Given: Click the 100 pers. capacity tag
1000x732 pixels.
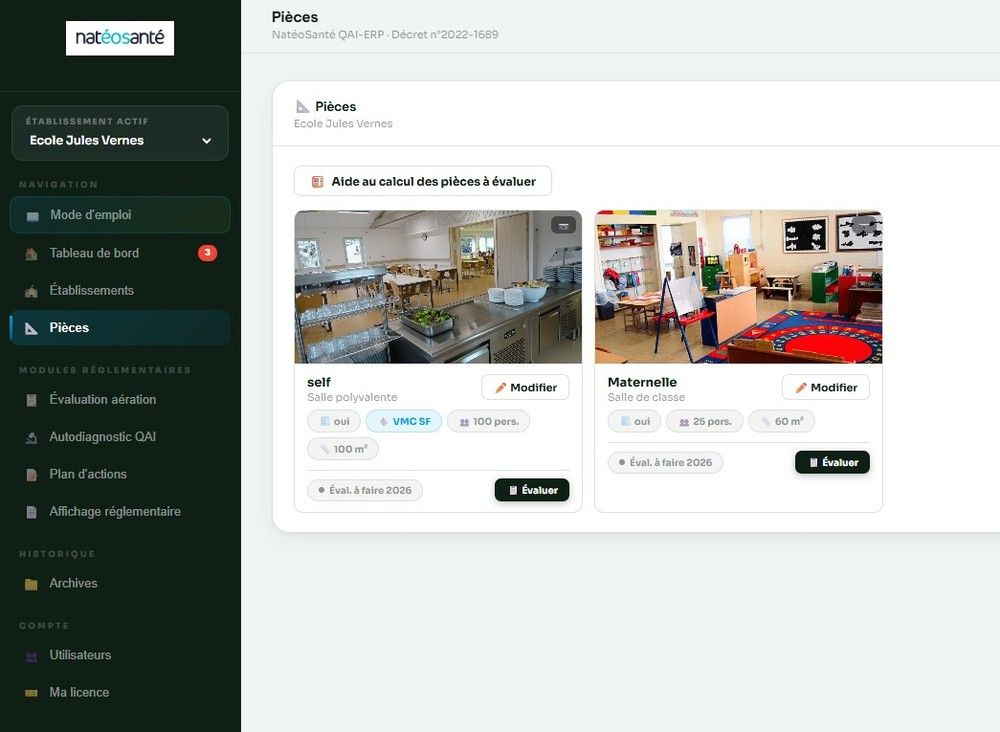Looking at the screenshot, I should tap(489, 421).
